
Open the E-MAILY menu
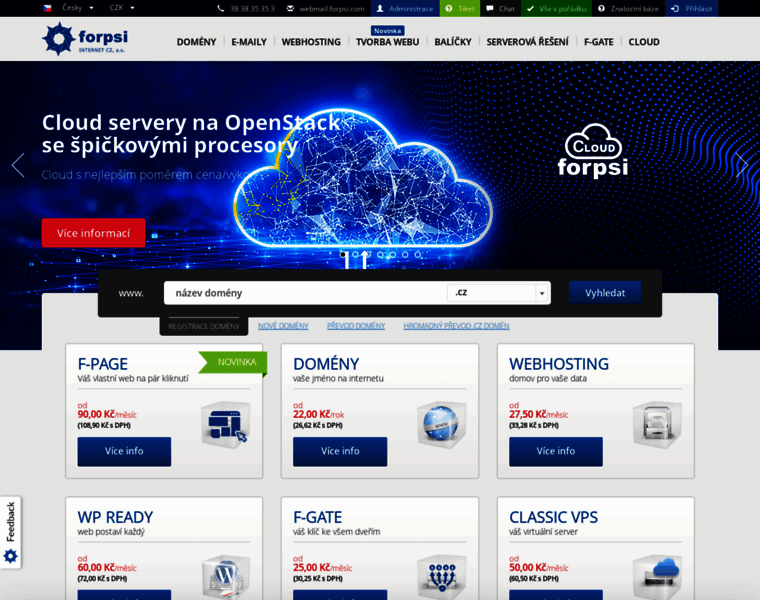(x=249, y=42)
